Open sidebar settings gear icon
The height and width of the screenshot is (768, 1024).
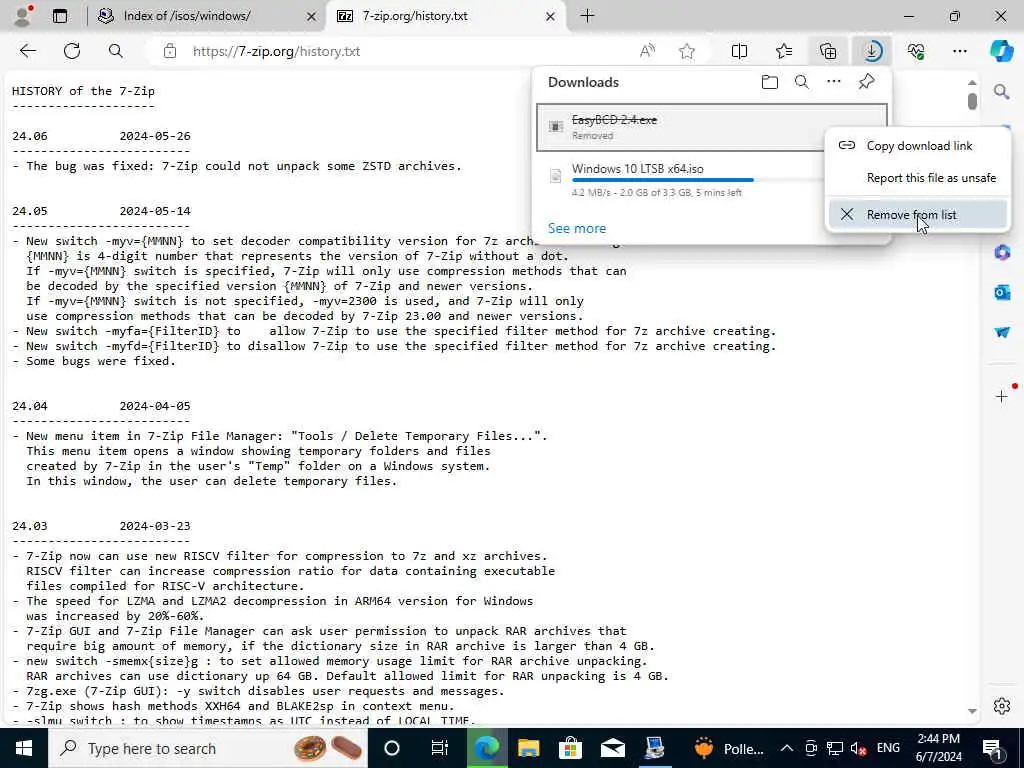[1002, 706]
